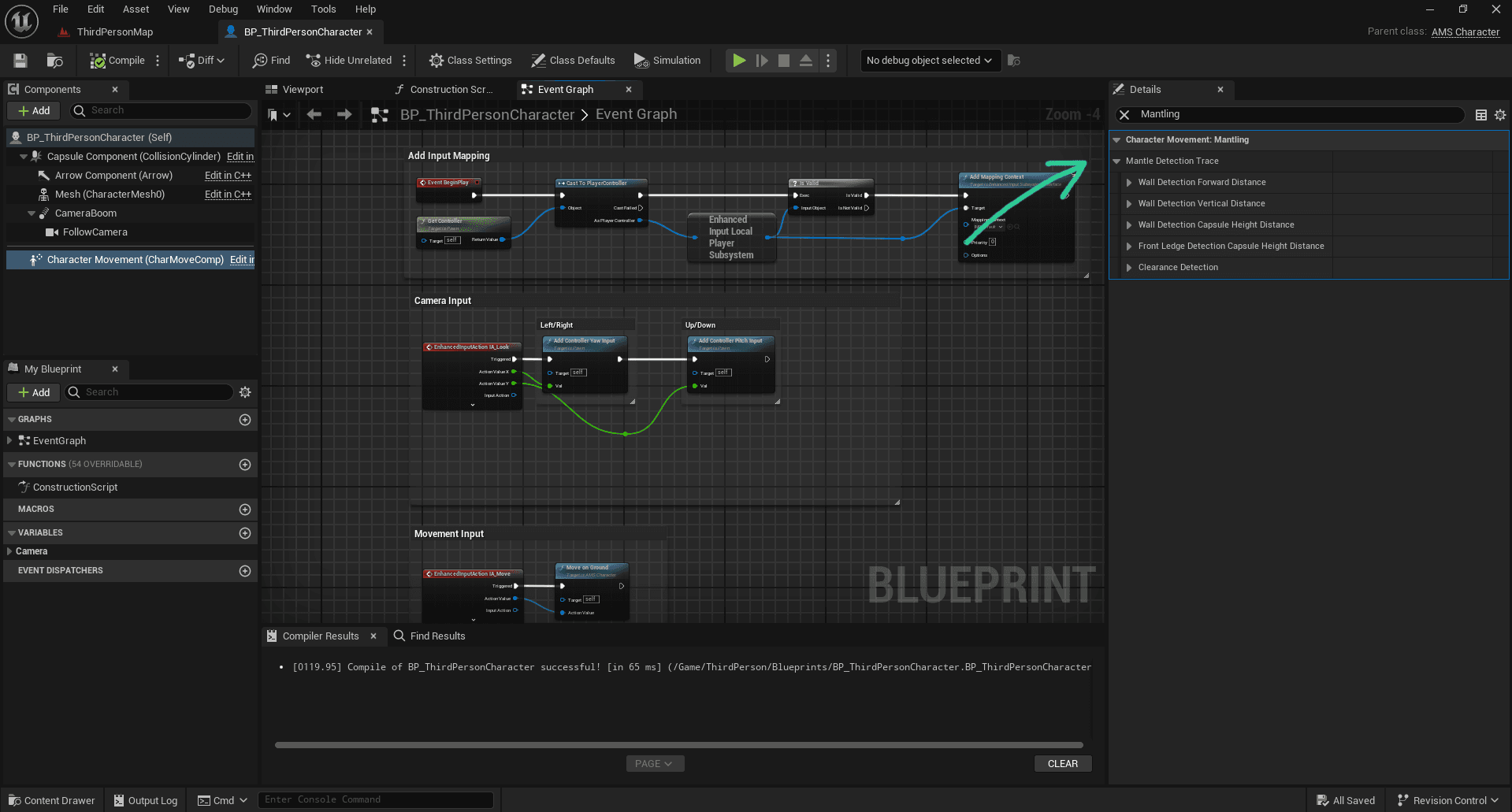Click the Browse to asset icon

[54, 61]
